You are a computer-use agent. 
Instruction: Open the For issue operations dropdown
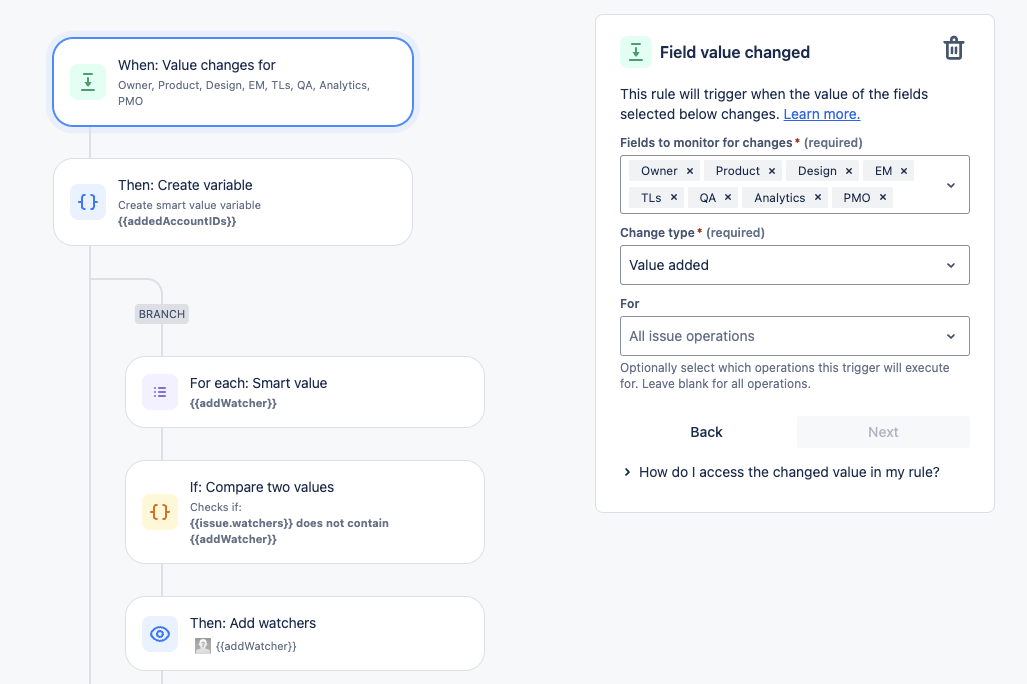pos(794,336)
